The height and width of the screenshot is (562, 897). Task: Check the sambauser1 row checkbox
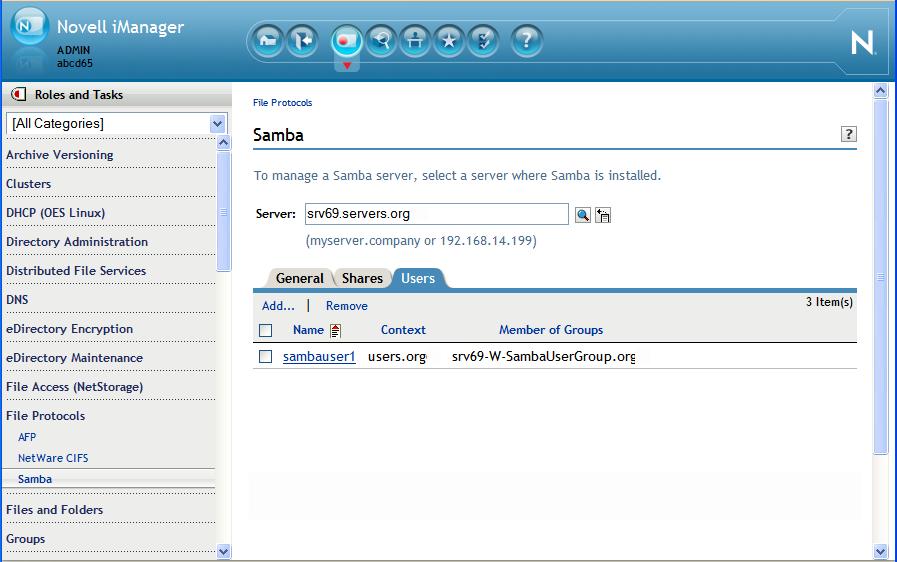click(265, 357)
